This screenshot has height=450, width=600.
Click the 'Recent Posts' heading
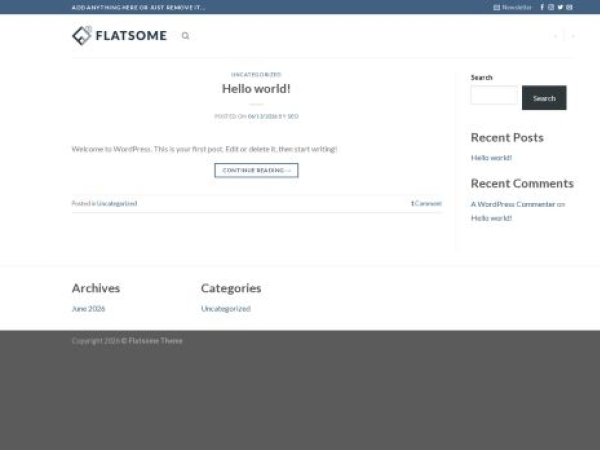pos(507,137)
